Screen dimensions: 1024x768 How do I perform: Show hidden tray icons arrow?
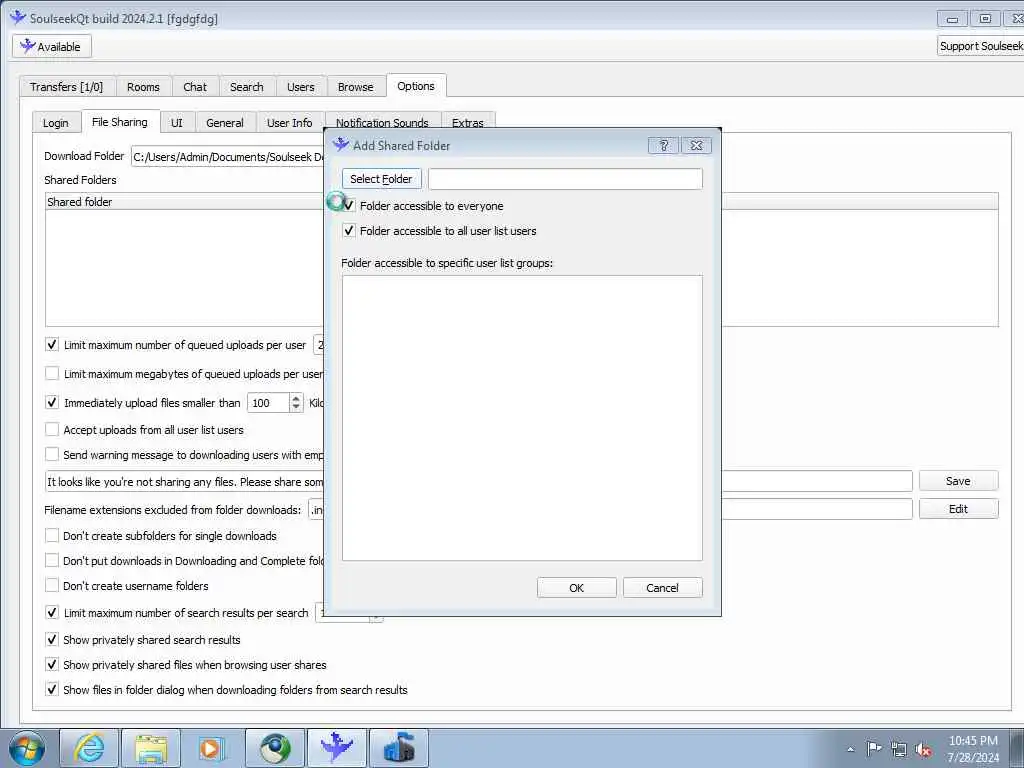click(850, 749)
